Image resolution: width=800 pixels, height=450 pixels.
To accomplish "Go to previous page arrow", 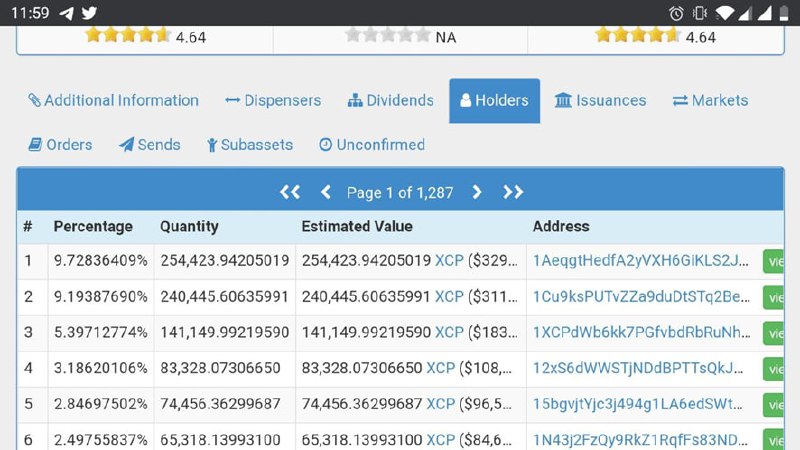I will (x=326, y=192).
